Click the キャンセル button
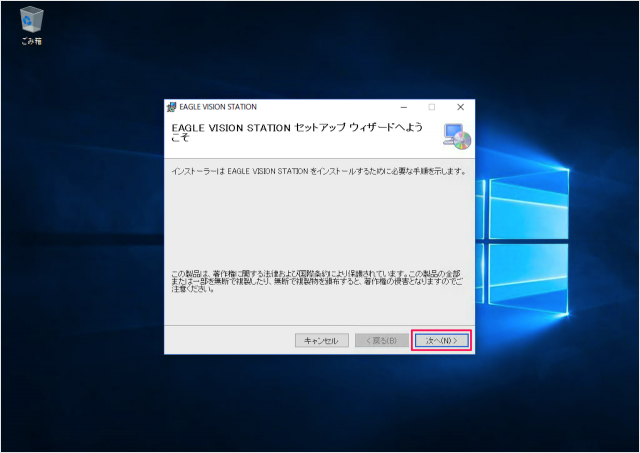The width and height of the screenshot is (640, 453). [x=322, y=340]
